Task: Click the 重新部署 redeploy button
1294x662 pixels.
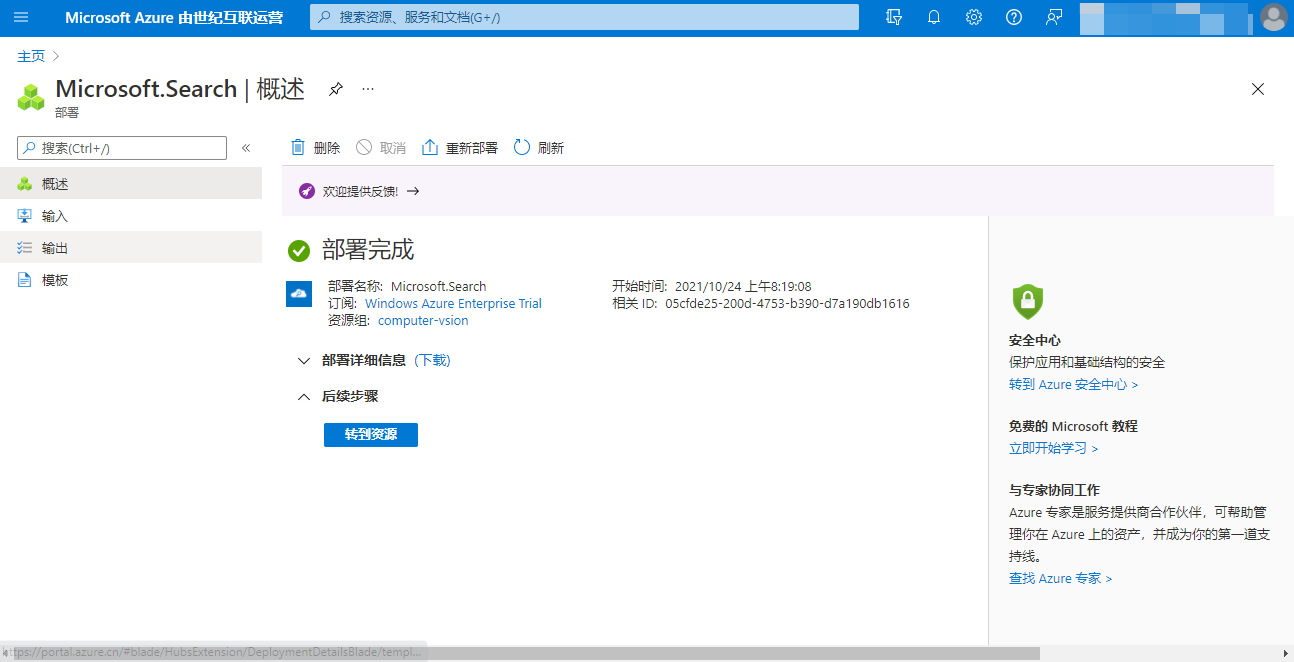Action: point(460,148)
